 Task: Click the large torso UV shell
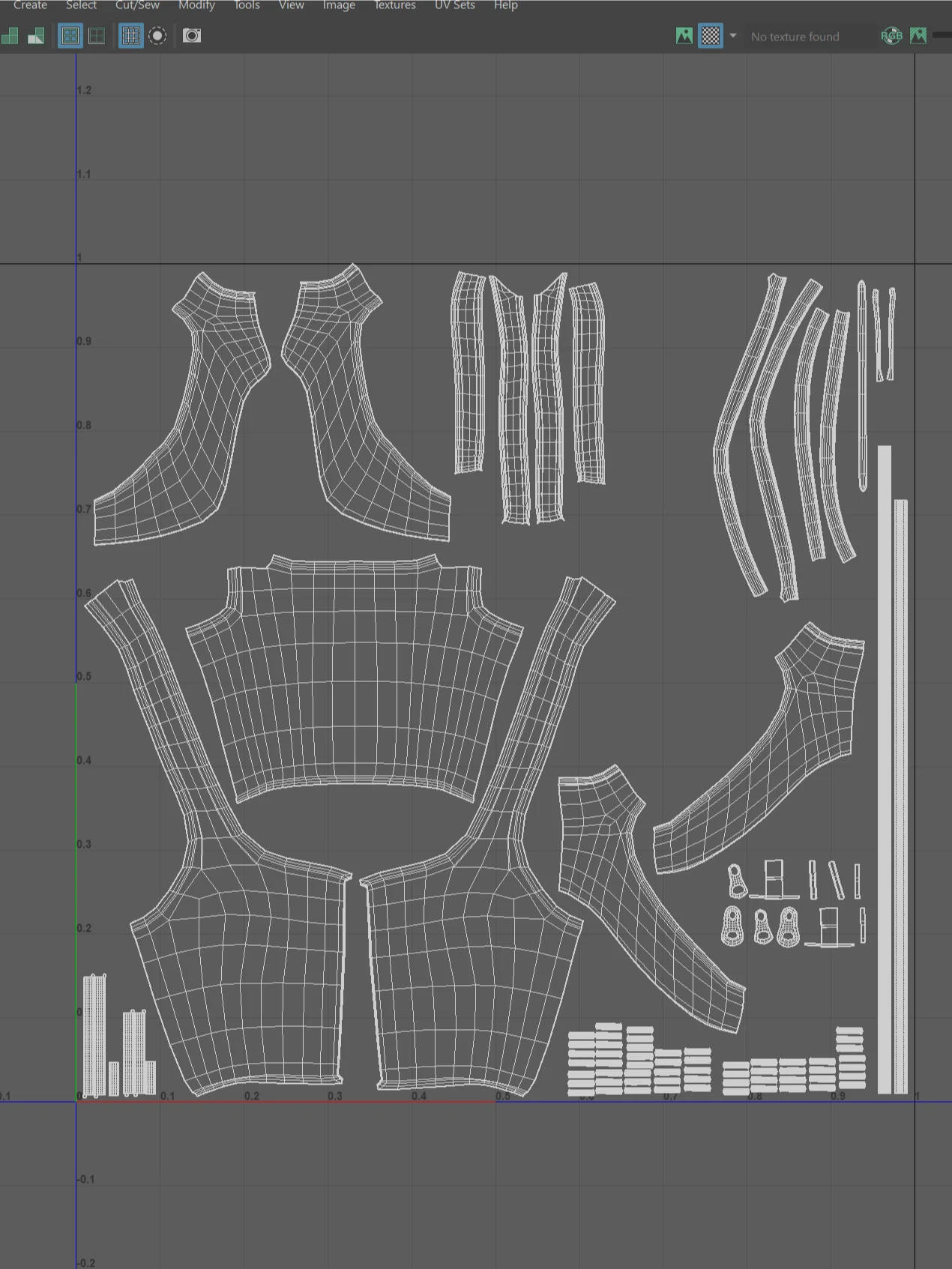354,678
